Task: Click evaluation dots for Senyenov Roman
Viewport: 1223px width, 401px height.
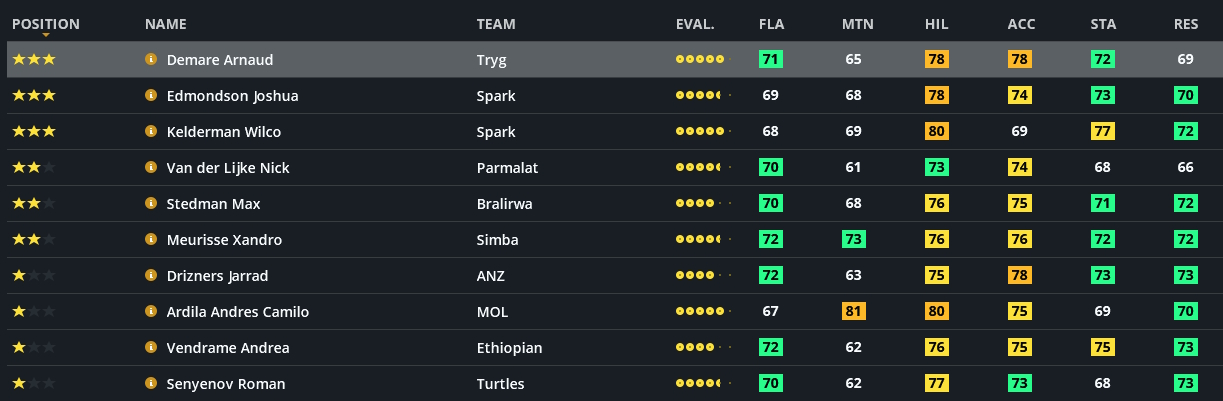Action: [702, 384]
